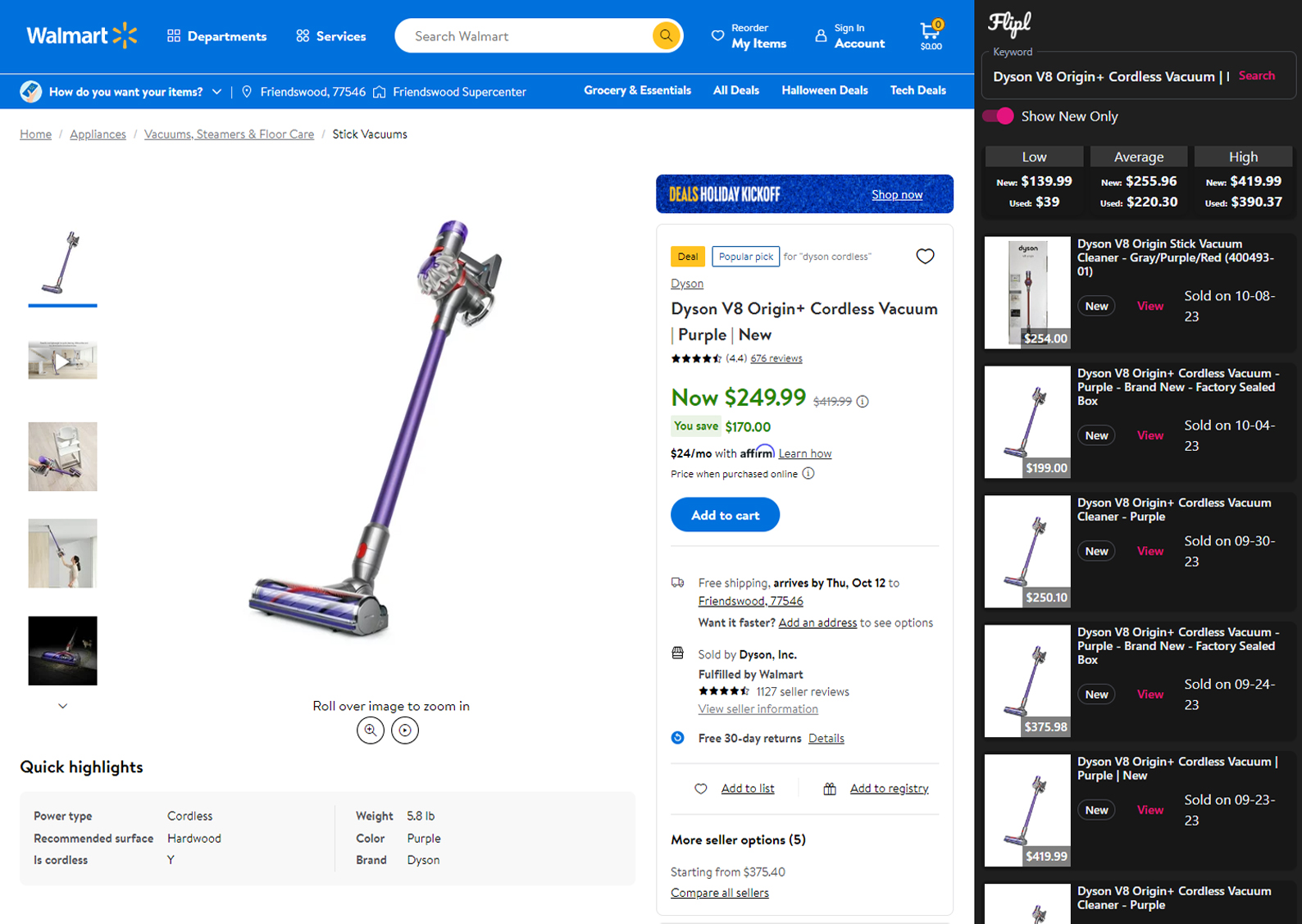Screen dimensions: 1302x924
Task: Click Affirm Learn how link
Action: (x=804, y=453)
